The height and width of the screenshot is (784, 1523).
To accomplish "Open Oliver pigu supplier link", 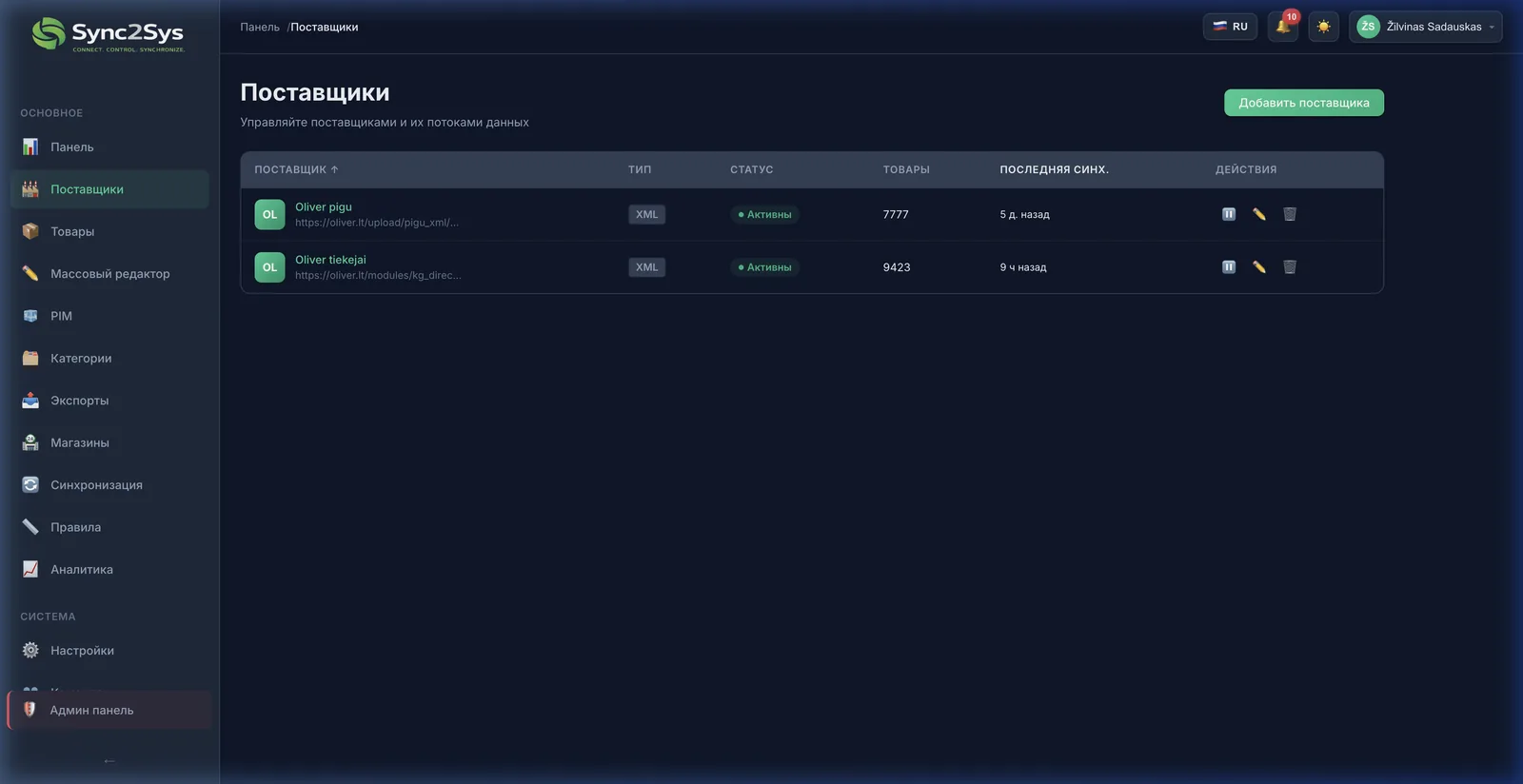I will 324,206.
